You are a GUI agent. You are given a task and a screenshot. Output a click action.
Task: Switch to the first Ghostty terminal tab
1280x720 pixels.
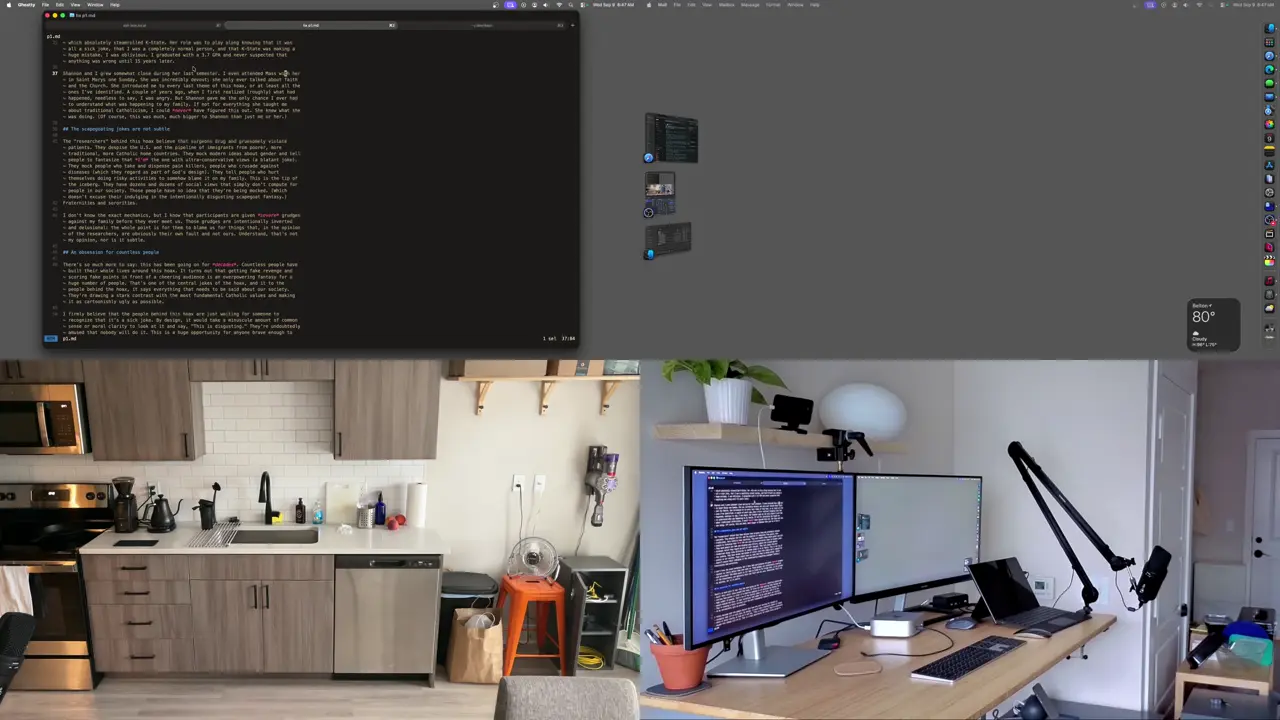pyautogui.click(x=134, y=25)
